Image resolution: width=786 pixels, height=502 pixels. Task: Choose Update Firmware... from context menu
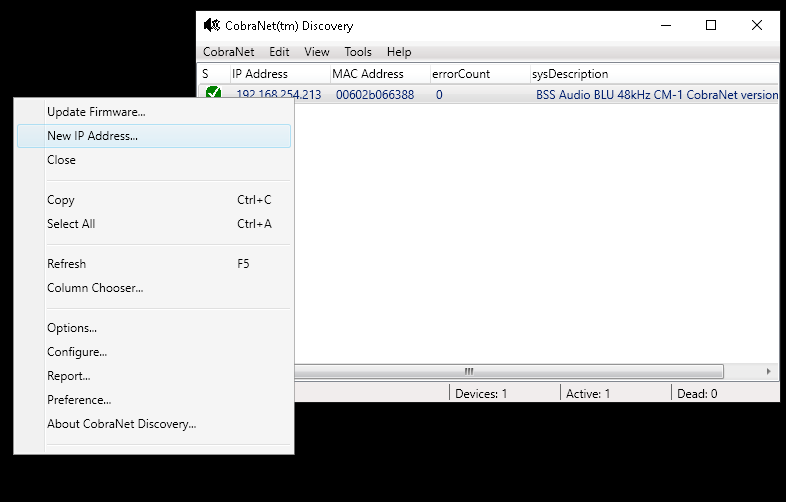(x=96, y=112)
